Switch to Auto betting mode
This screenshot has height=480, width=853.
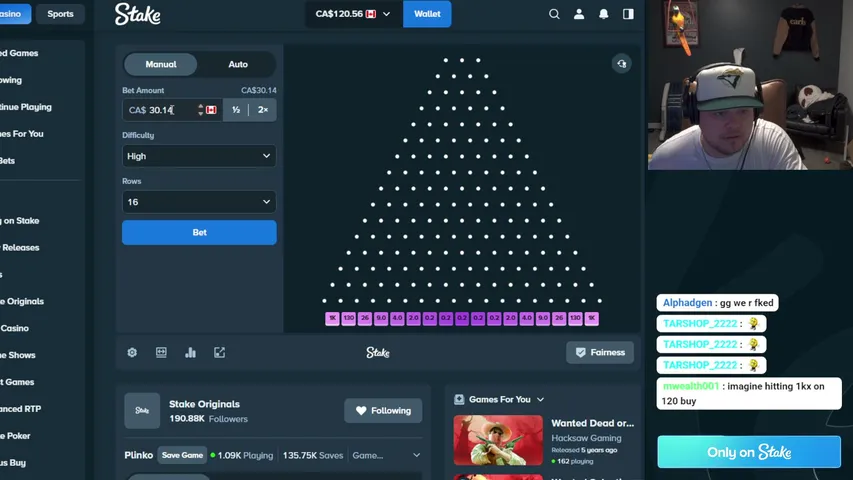pyautogui.click(x=238, y=64)
